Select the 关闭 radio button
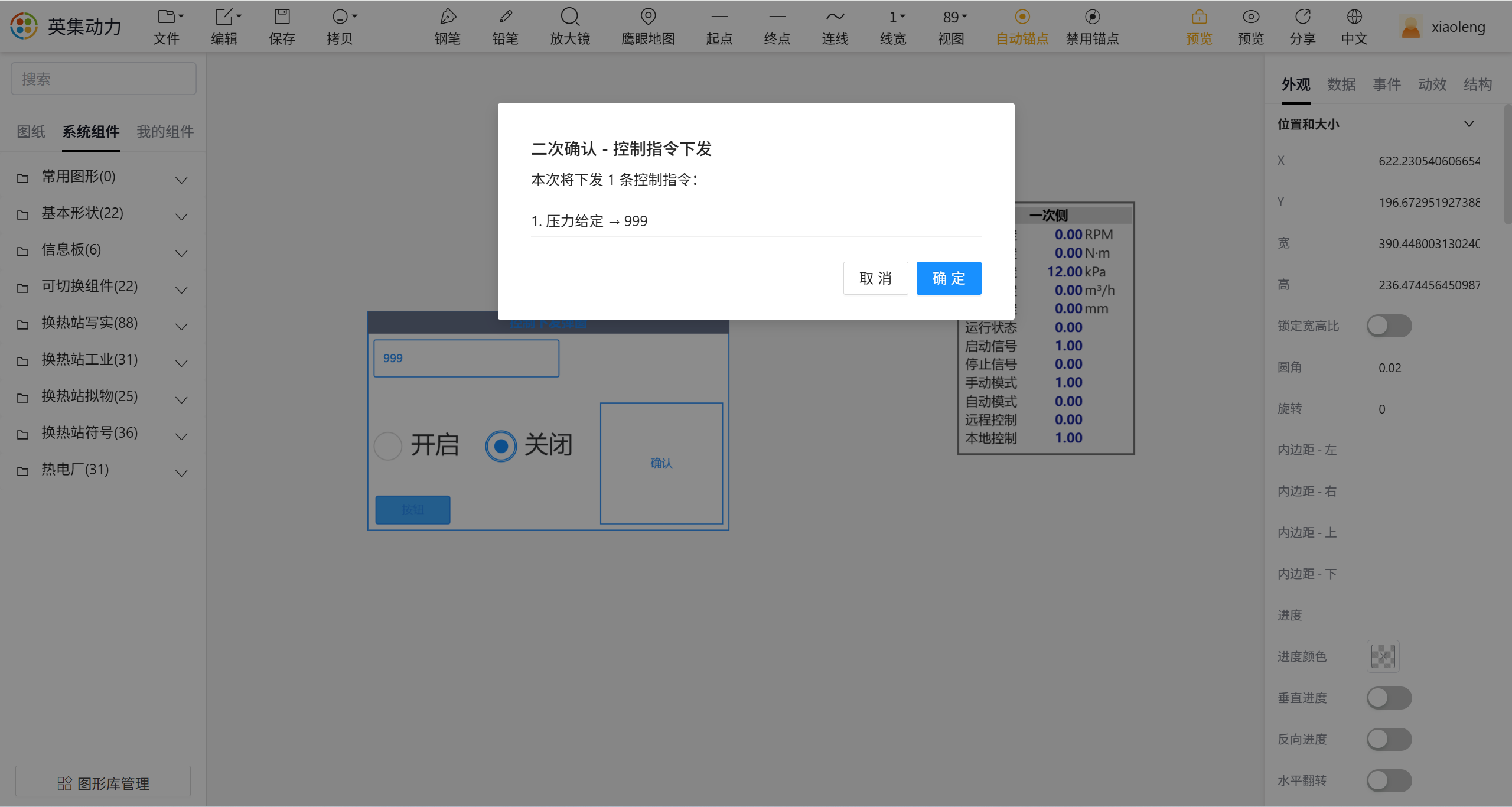This screenshot has width=1512, height=807. (501, 445)
